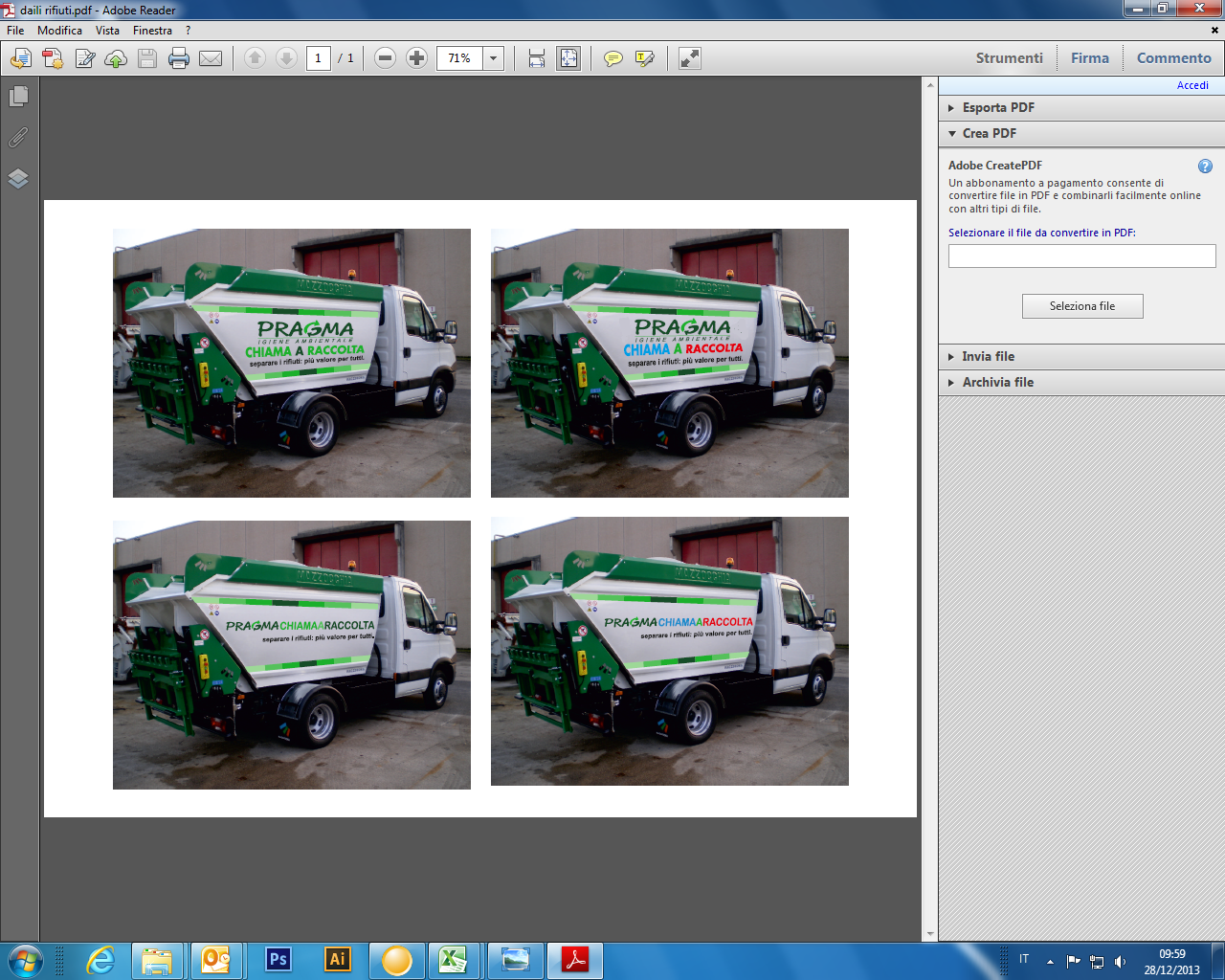Expand the Esporta PDF section
1225x980 pixels.
[1081, 107]
